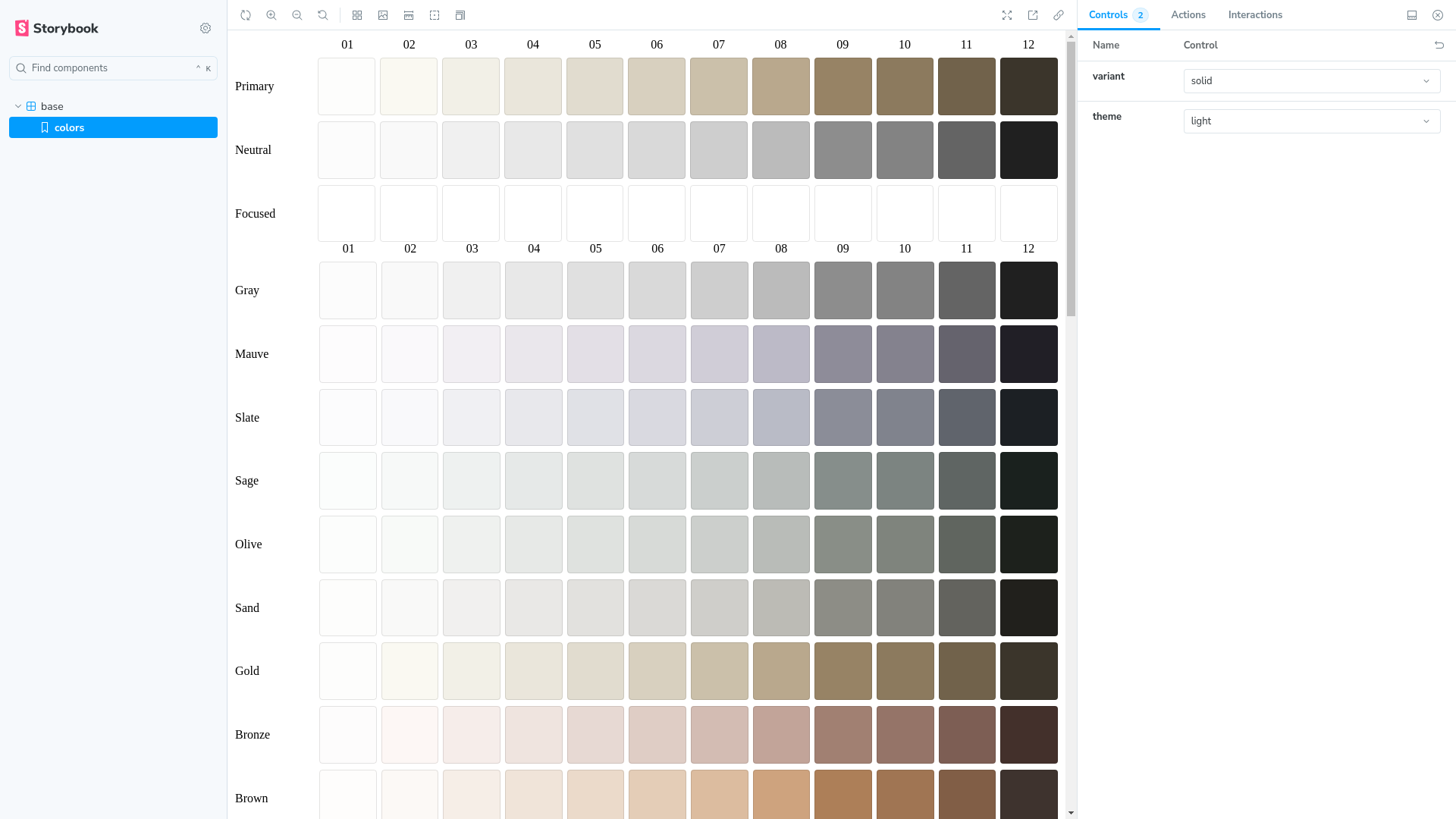Open the background changer tool
Viewport: 1456px width, 819px height.
(x=383, y=15)
